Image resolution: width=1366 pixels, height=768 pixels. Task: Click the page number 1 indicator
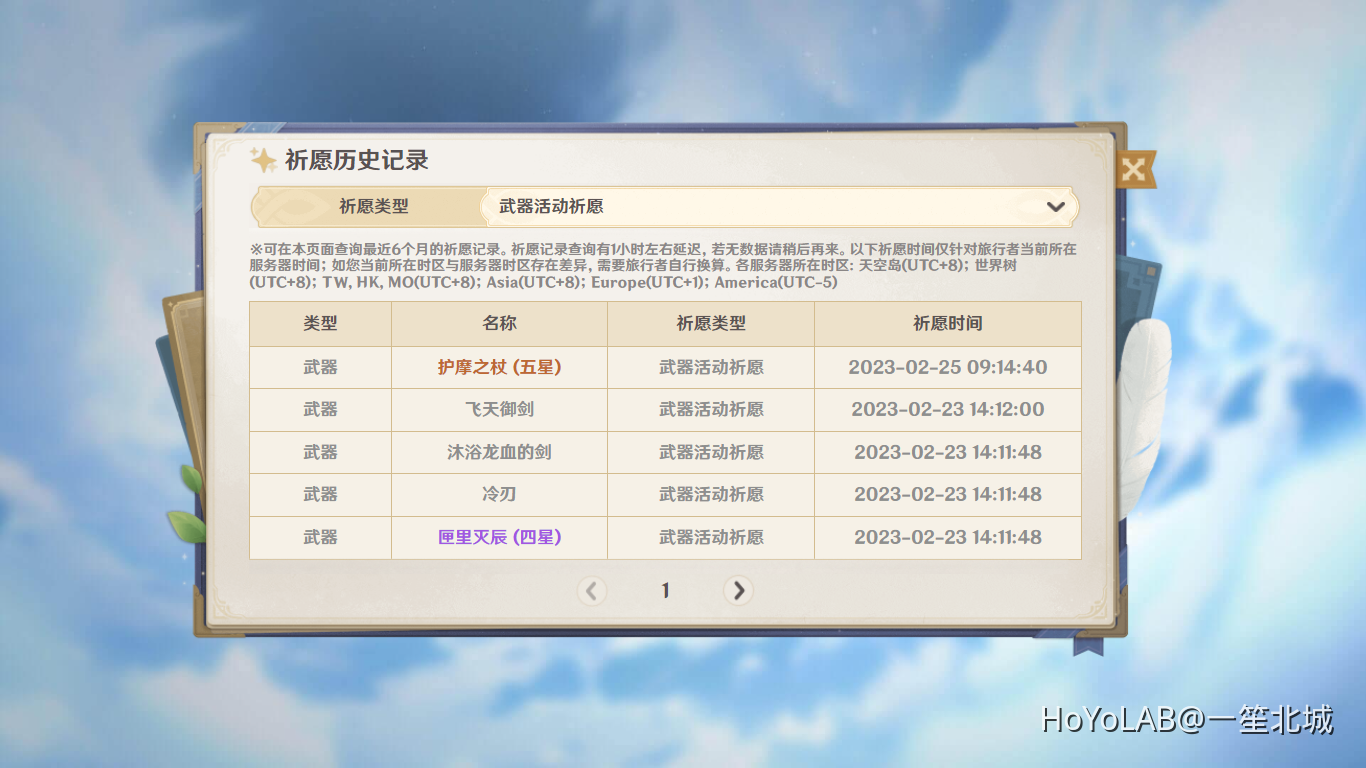(x=664, y=591)
